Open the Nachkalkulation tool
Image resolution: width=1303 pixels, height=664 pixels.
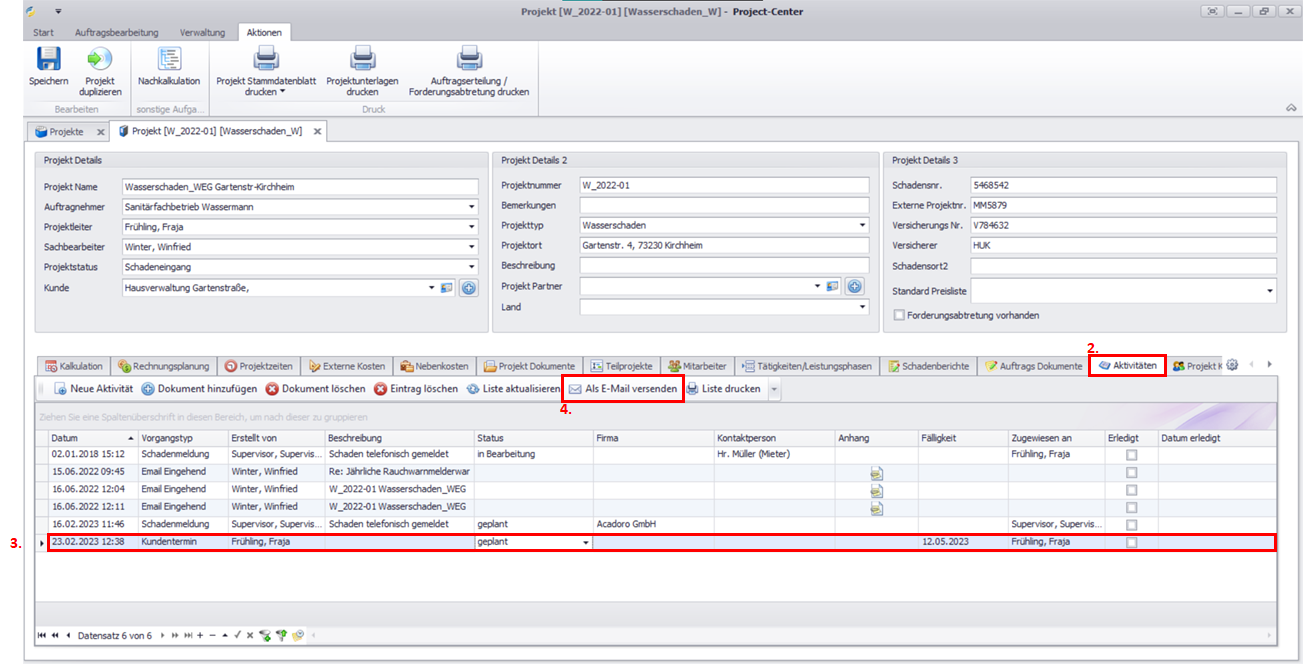[169, 60]
